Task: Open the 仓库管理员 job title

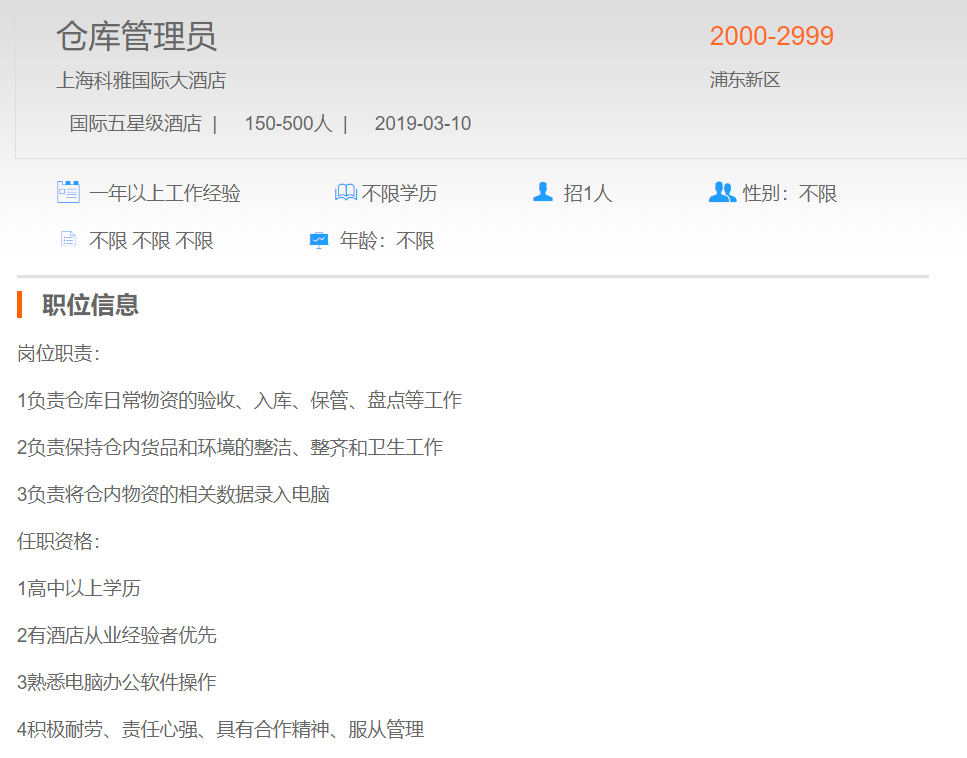Action: pos(136,36)
